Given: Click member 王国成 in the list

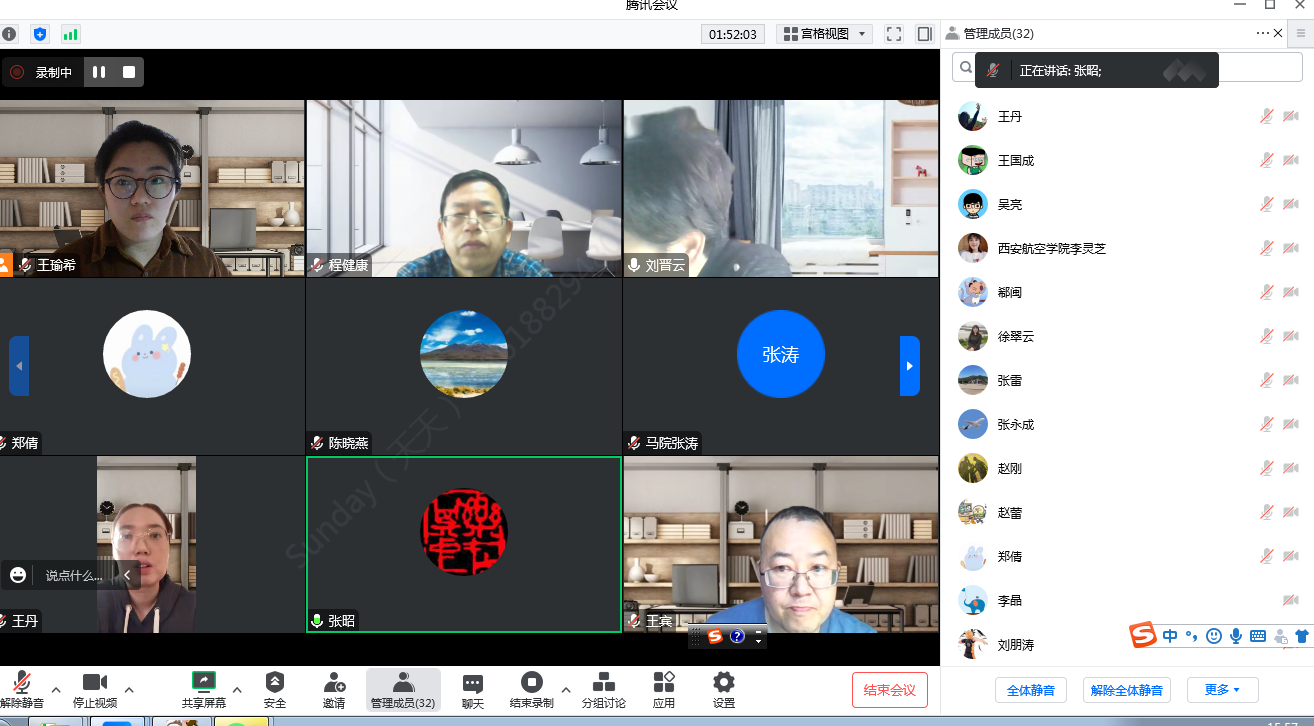Looking at the screenshot, I should [1016, 160].
